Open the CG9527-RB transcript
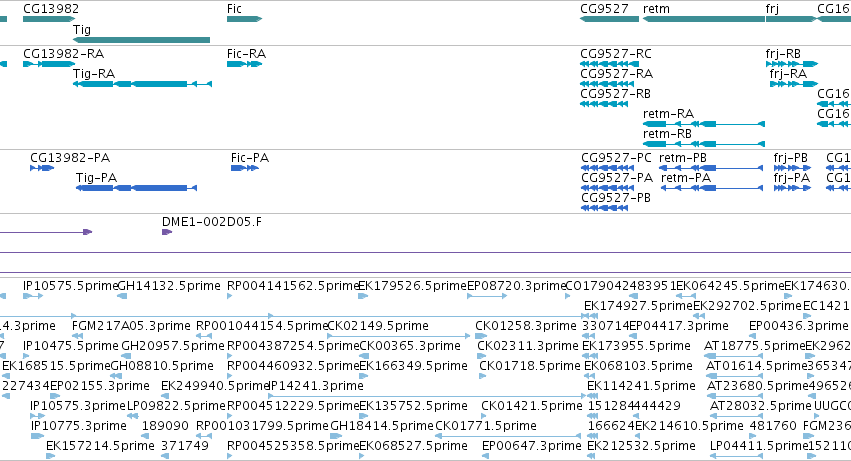 [604, 104]
